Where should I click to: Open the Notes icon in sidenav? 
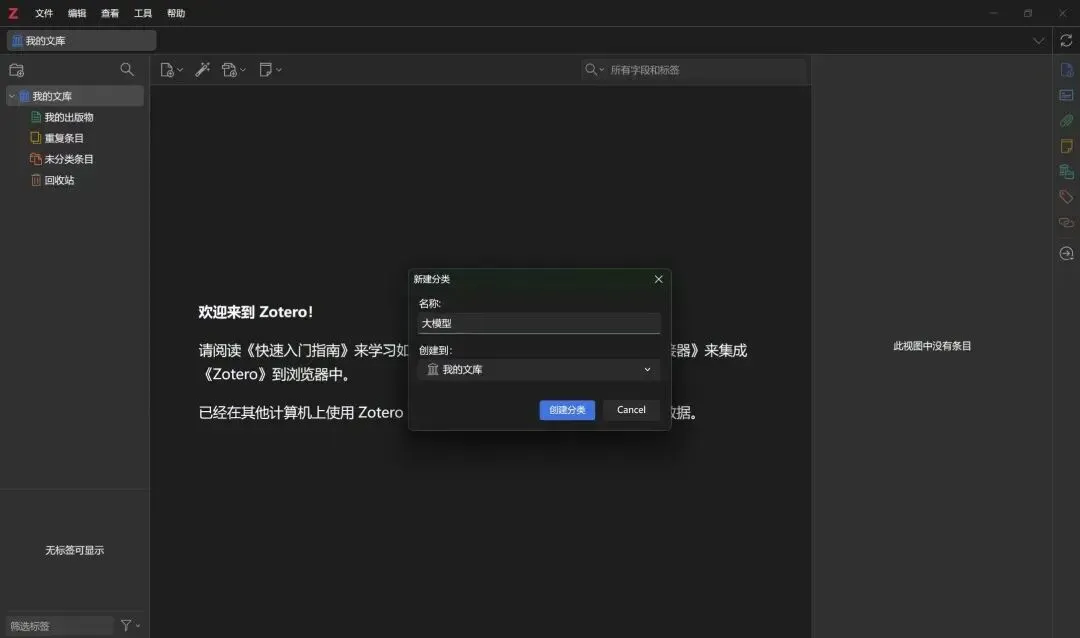tap(1066, 146)
